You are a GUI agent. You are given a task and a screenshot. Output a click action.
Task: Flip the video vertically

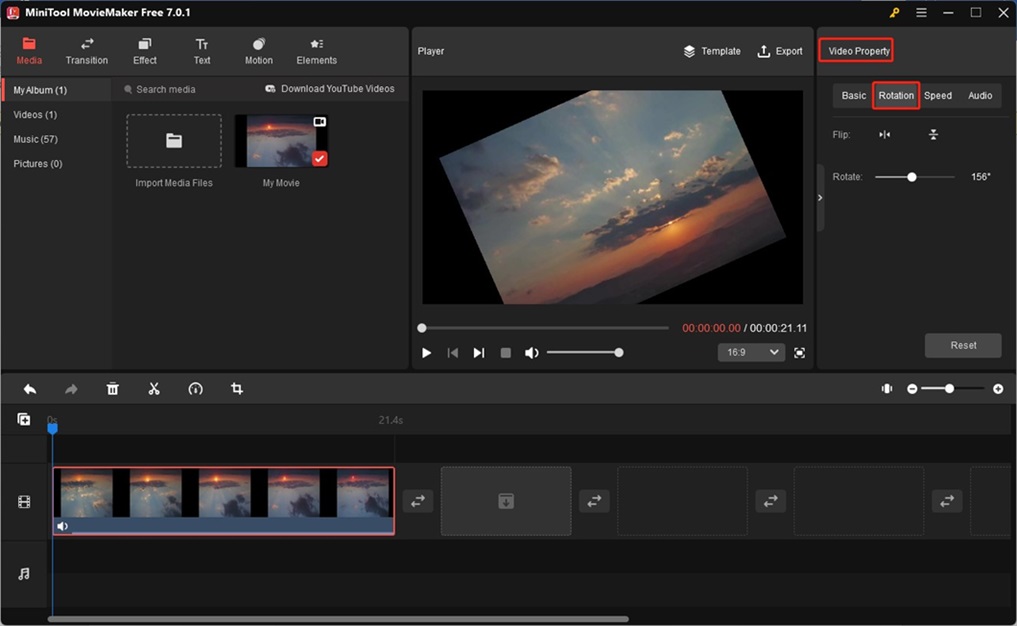[933, 134]
